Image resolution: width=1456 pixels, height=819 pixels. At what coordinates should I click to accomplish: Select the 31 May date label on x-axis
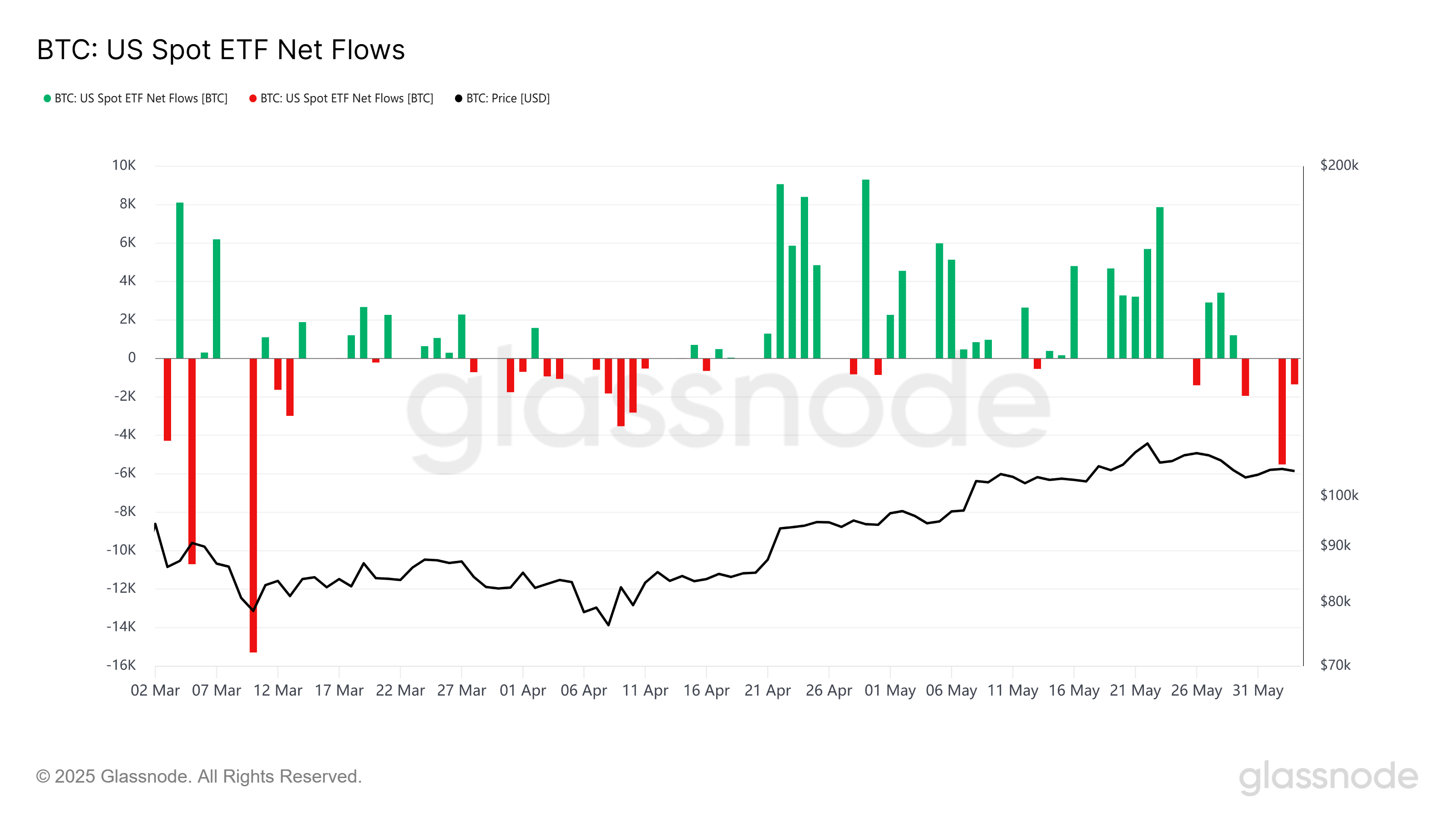point(1257,690)
